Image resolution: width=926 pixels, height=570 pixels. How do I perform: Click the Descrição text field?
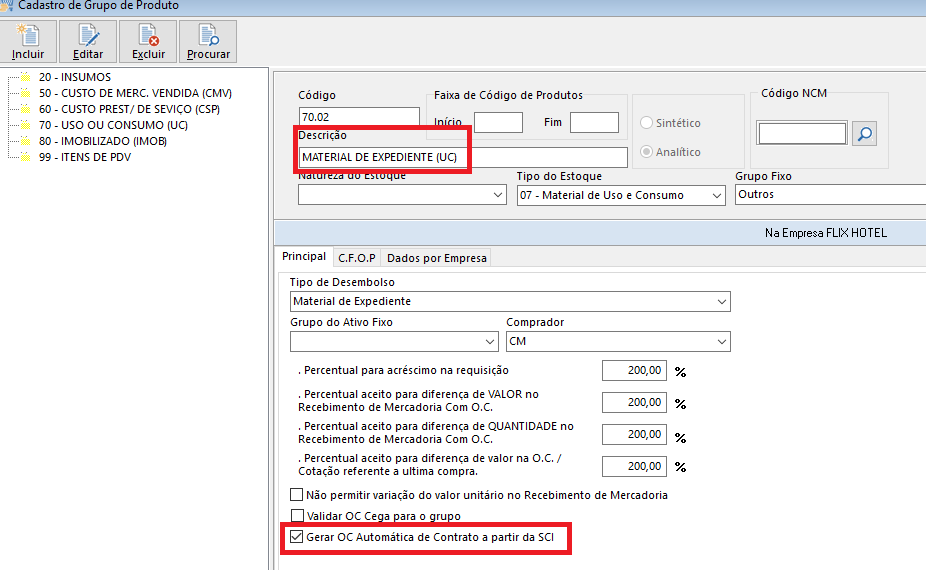point(463,157)
